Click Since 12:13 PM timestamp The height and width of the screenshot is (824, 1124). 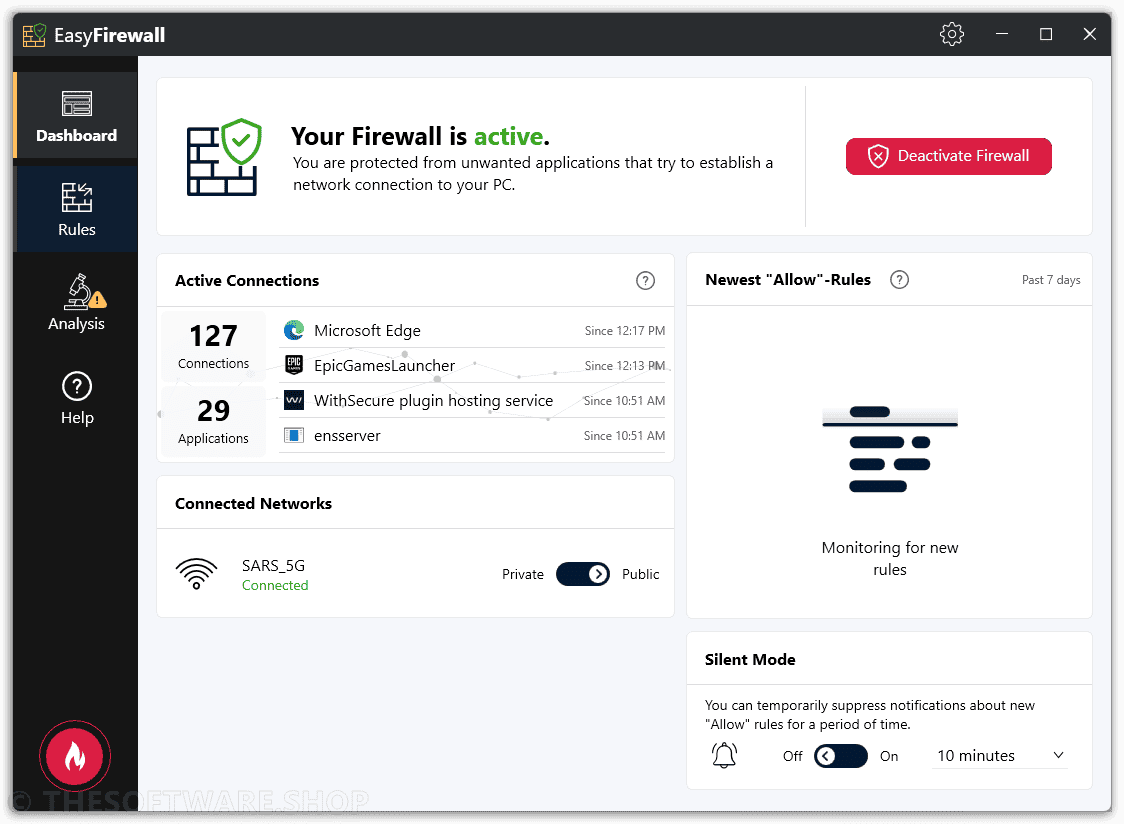(x=624, y=366)
